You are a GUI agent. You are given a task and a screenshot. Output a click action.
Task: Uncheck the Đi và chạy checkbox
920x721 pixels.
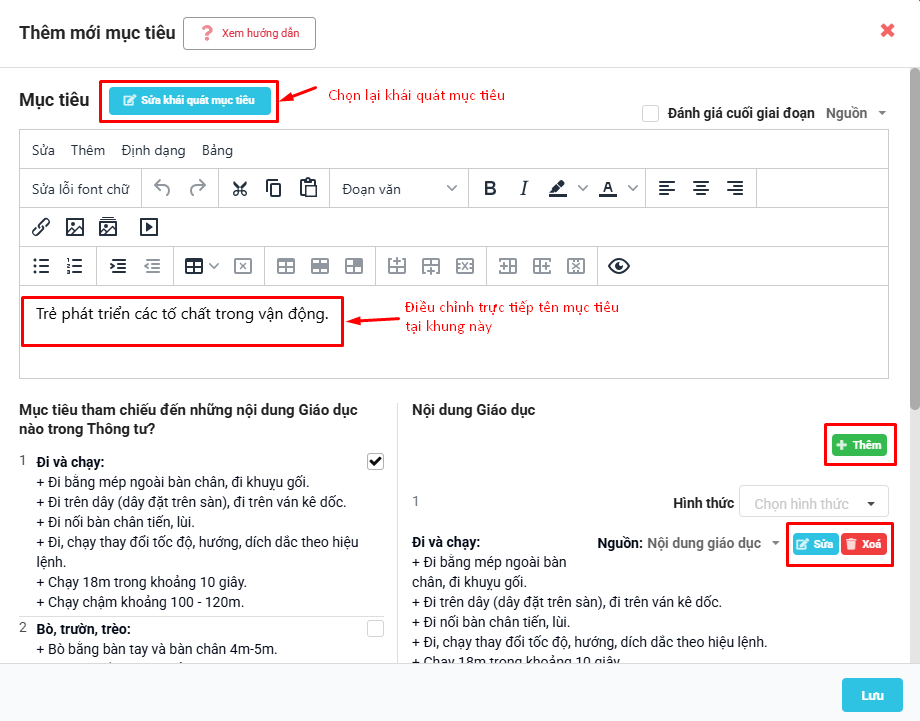375,461
